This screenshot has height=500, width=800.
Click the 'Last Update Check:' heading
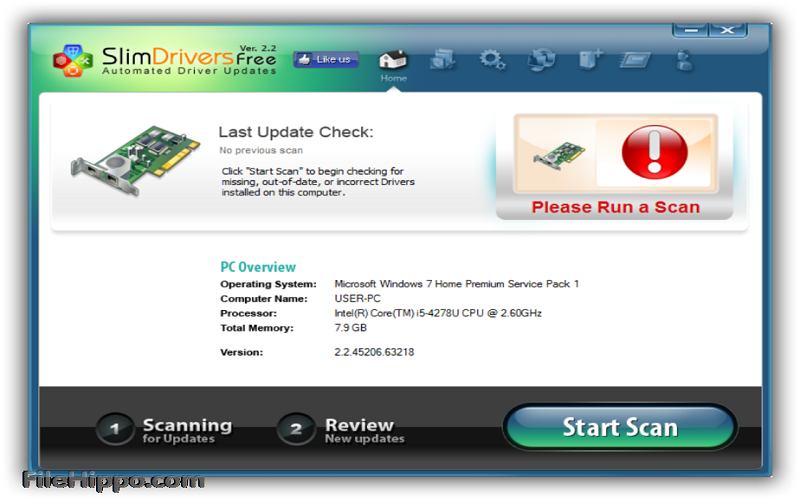[x=296, y=132]
